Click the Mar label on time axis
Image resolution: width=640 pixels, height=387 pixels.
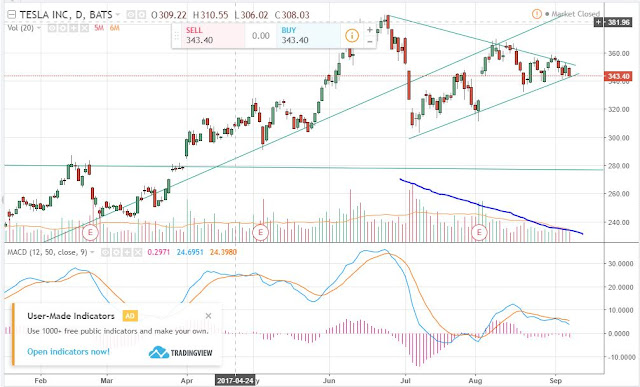[x=107, y=380]
